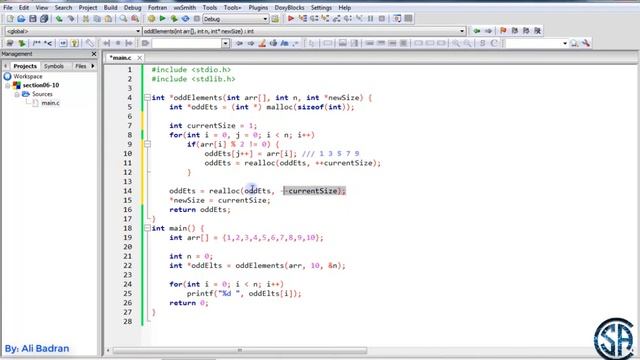This screenshot has width=640, height=360.
Task: Select the section06-10 project item
Action: (41, 85)
